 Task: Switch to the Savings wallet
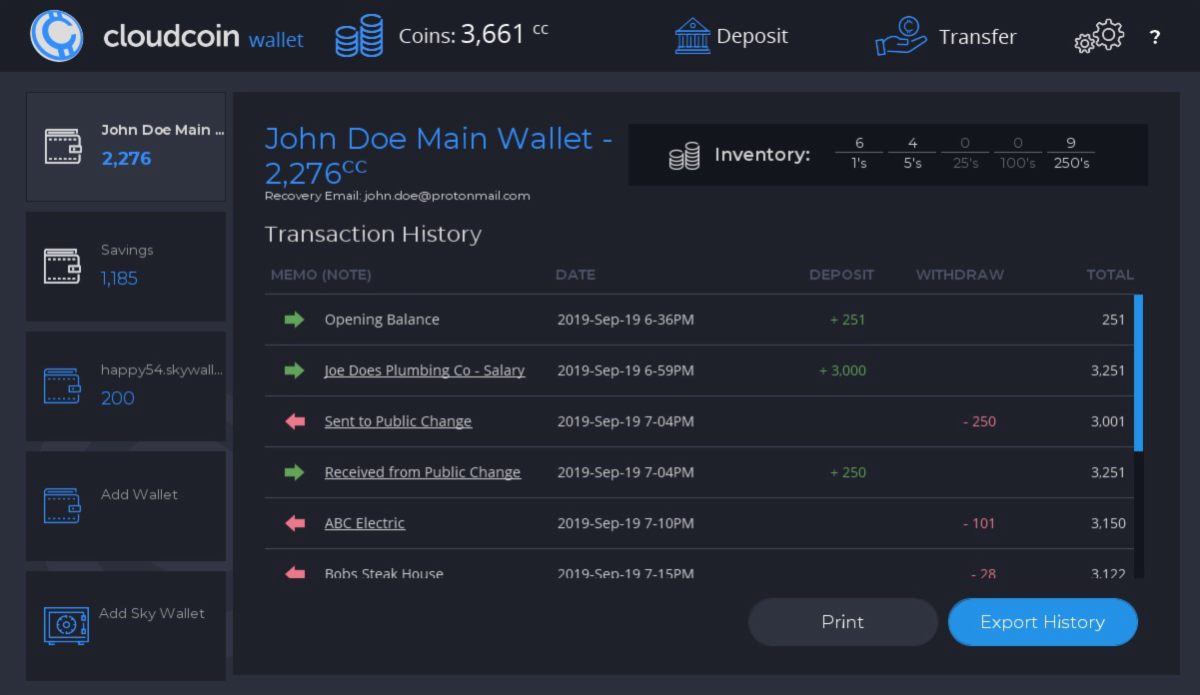click(126, 267)
